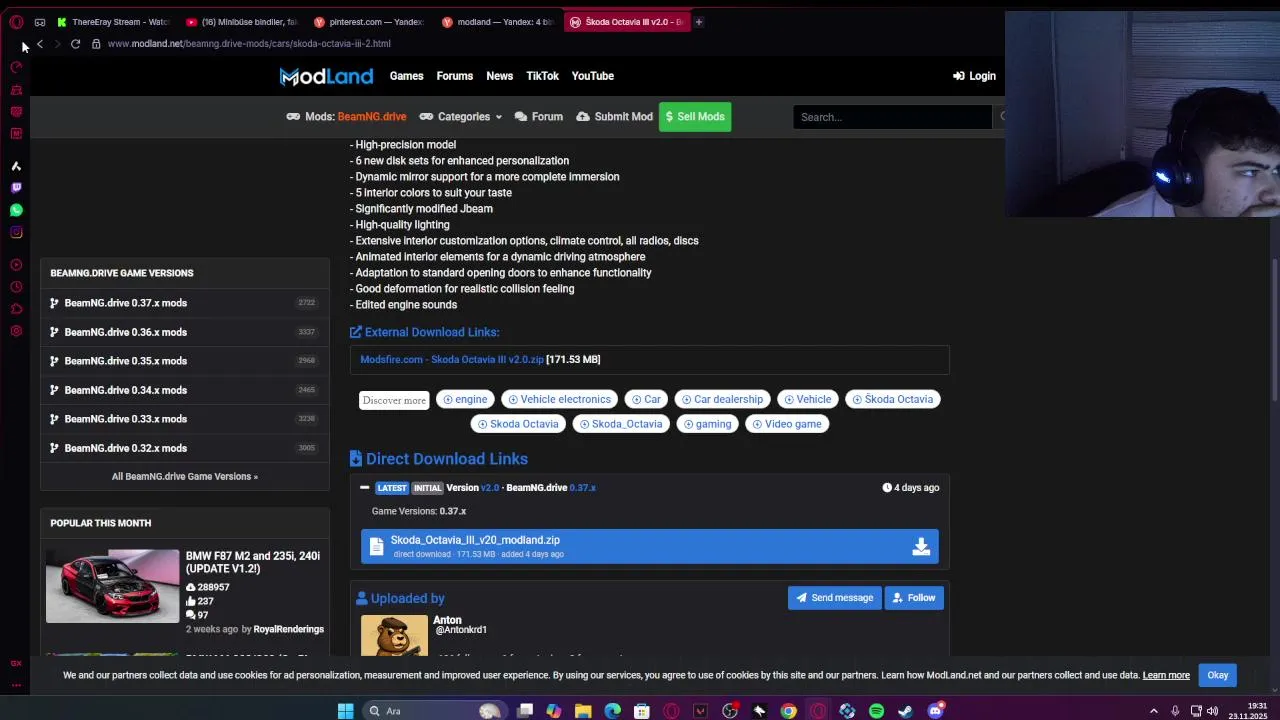The width and height of the screenshot is (1280, 720).
Task: Open Submit Mod page
Action: (x=614, y=117)
